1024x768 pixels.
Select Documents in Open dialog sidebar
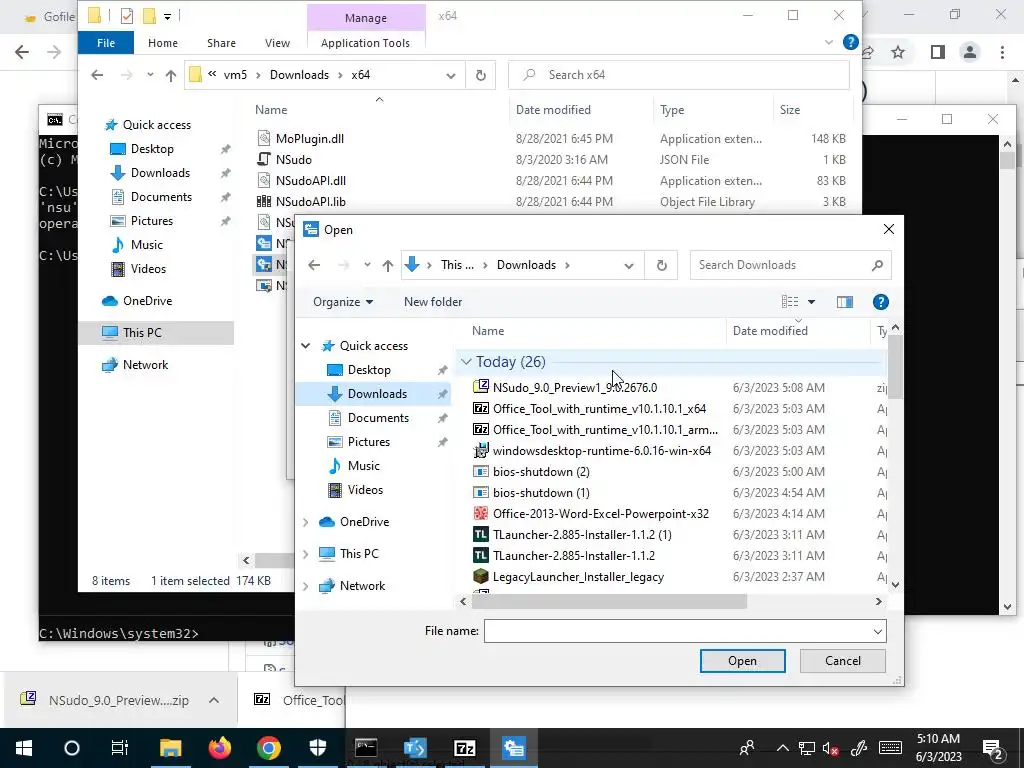378,418
